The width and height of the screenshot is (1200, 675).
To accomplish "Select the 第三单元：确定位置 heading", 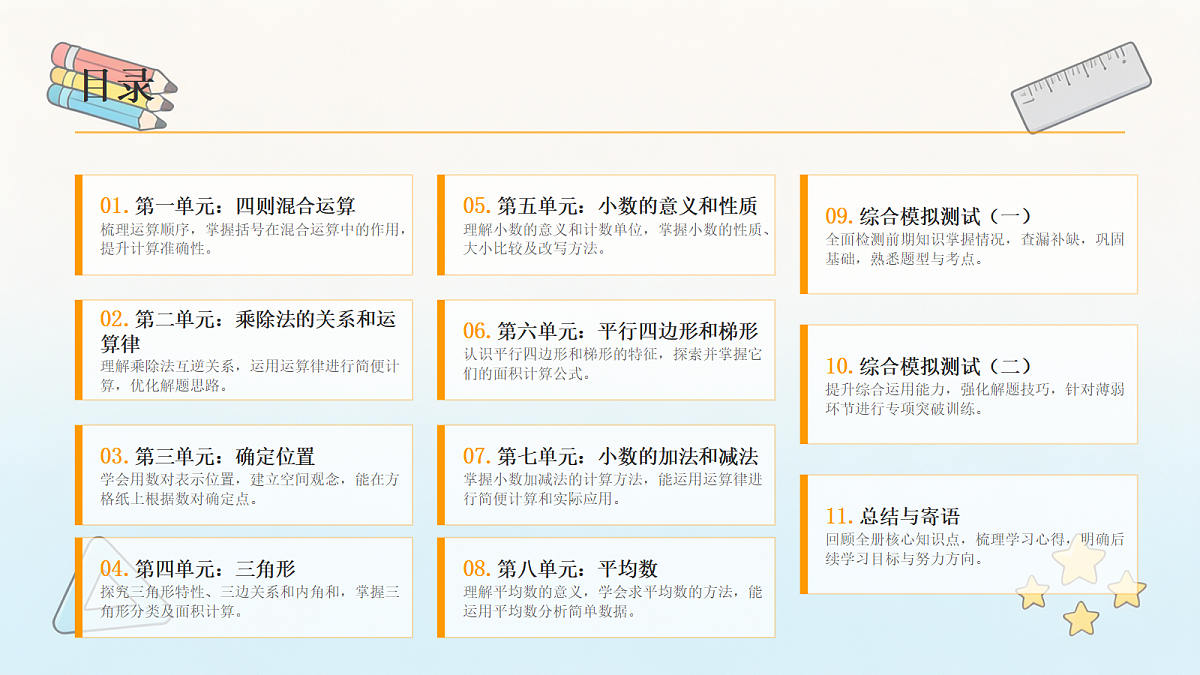I will click(x=225, y=457).
